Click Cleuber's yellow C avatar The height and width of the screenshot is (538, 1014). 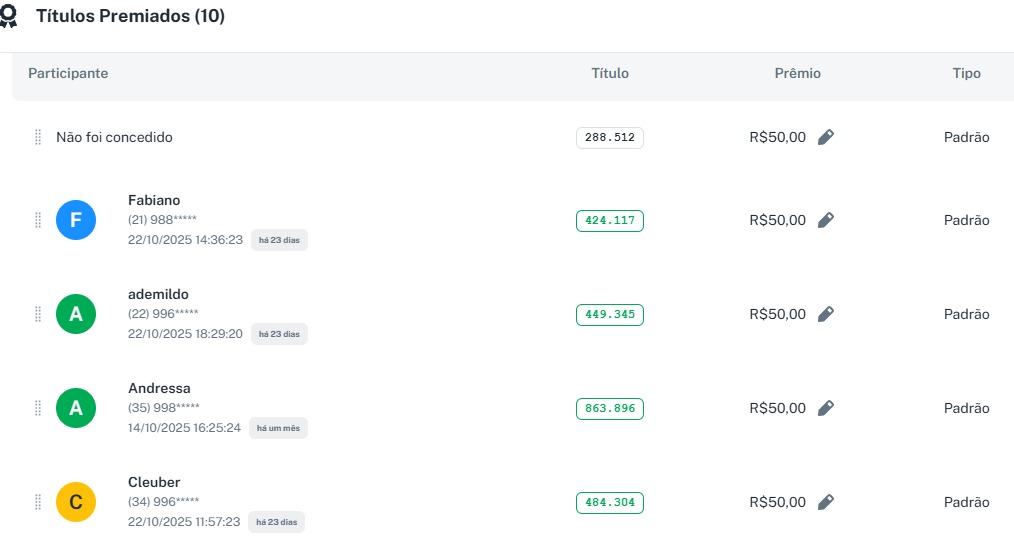[x=76, y=502]
